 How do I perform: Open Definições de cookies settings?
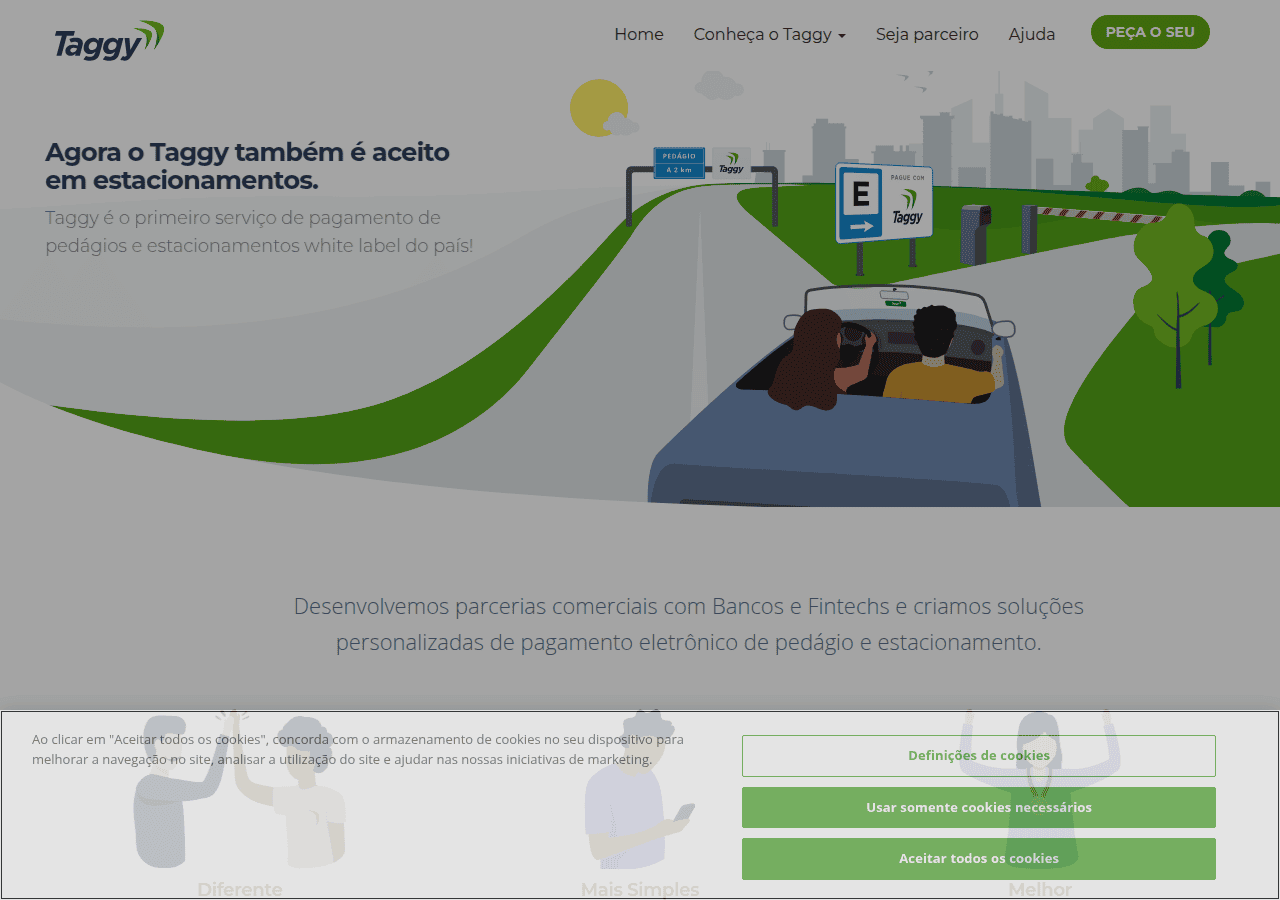click(979, 756)
